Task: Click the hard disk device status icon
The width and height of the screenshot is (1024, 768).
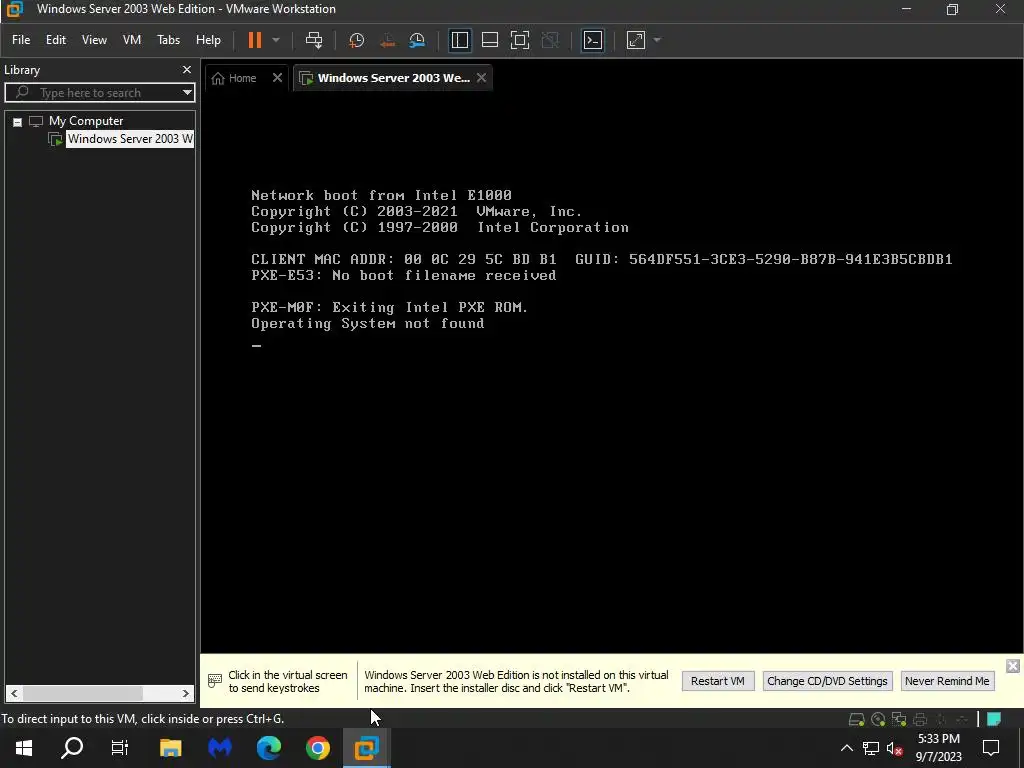Action: coord(856,720)
